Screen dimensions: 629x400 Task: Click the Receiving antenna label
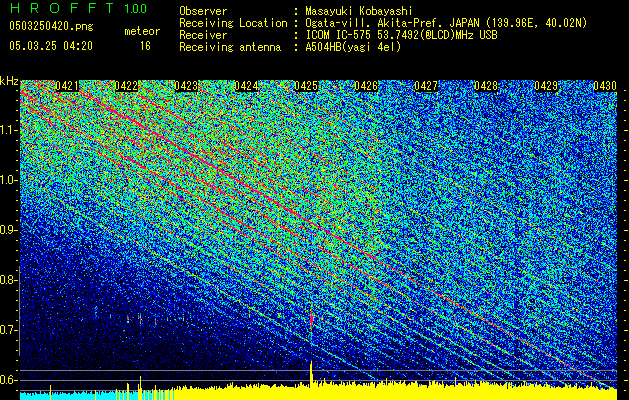pos(230,47)
